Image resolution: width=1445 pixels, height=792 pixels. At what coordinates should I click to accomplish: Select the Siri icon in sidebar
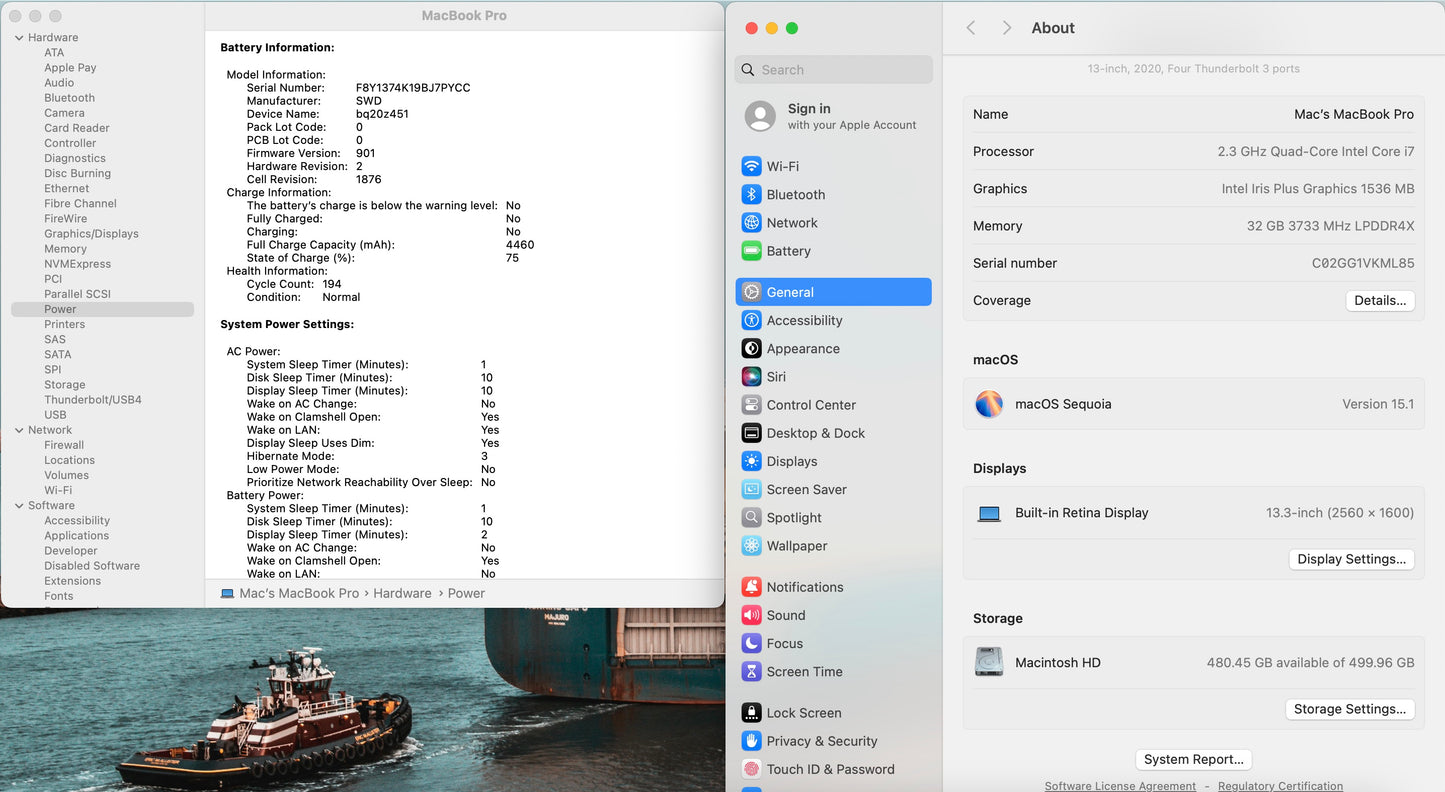751,377
